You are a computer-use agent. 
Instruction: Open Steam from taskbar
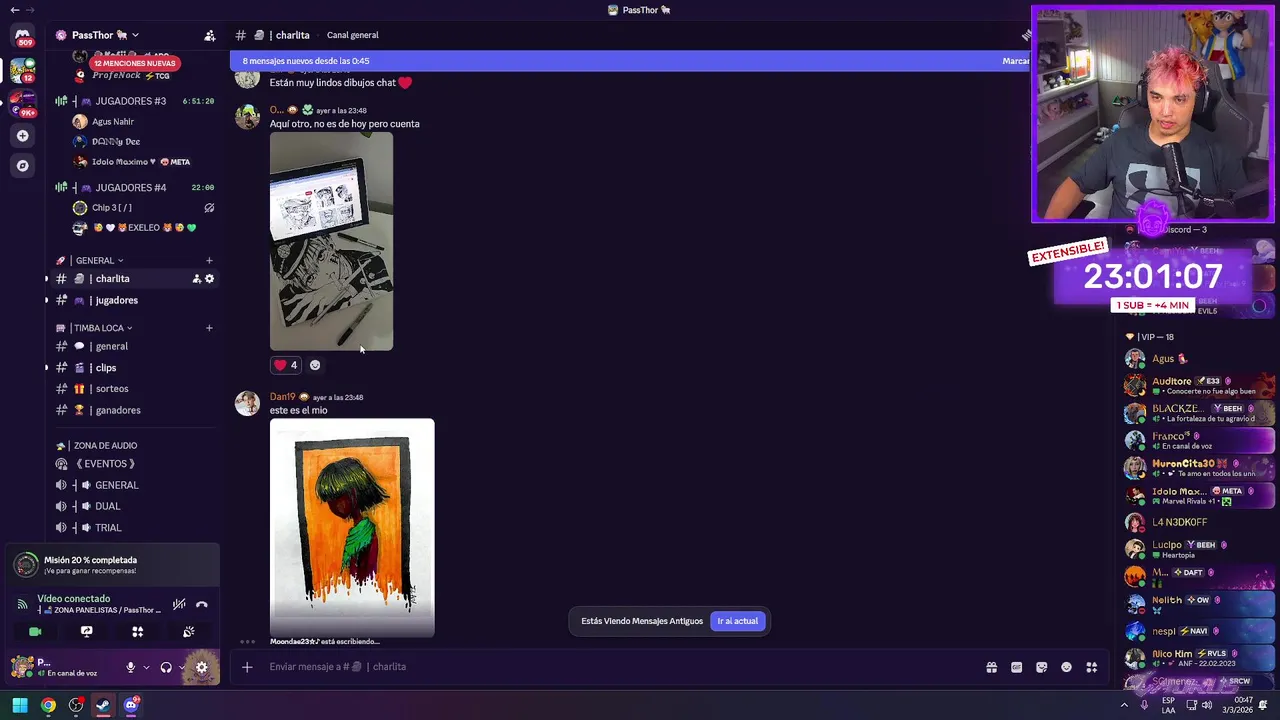tap(103, 705)
